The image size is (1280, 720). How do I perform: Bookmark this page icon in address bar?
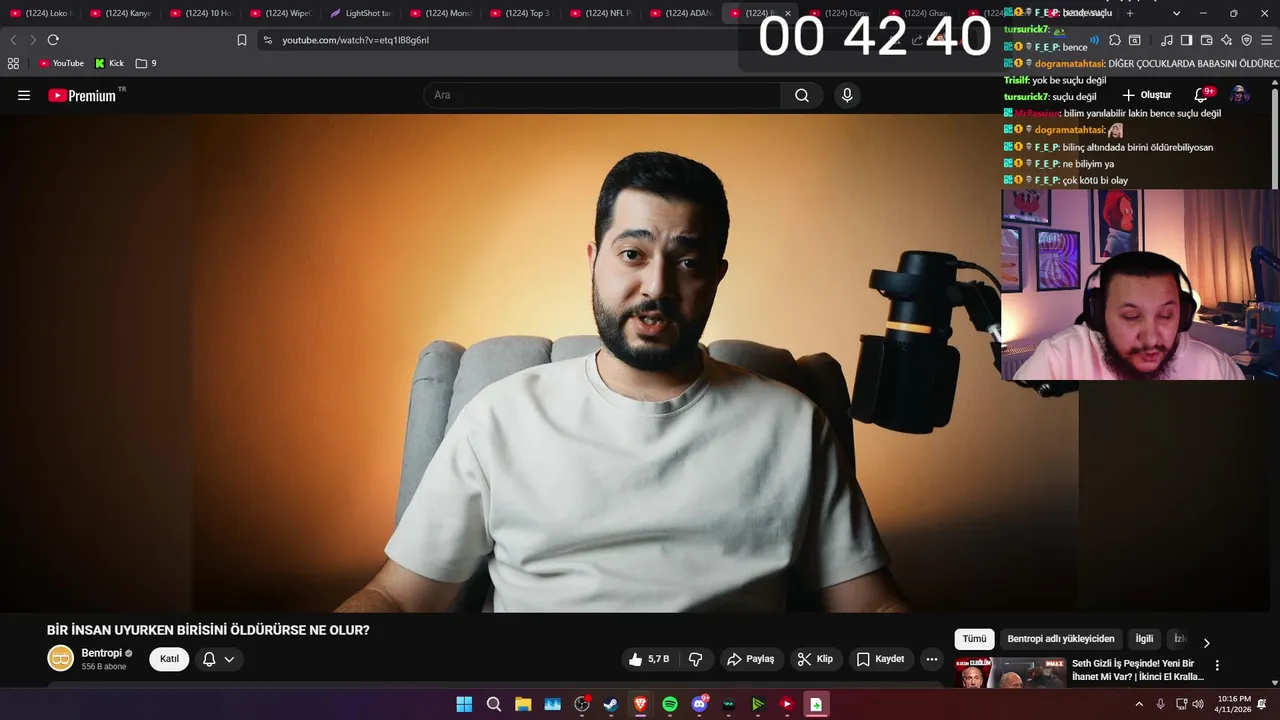click(x=242, y=40)
